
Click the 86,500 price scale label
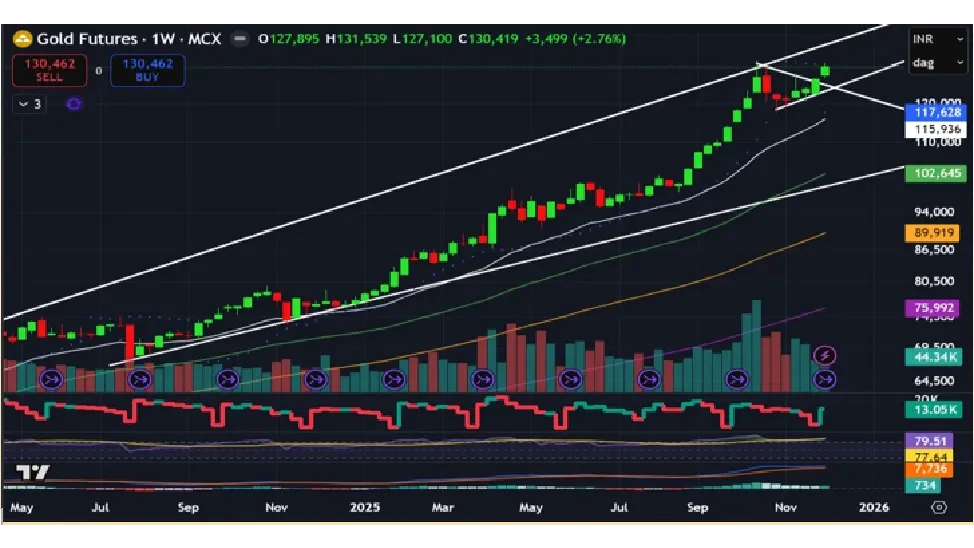pos(934,249)
